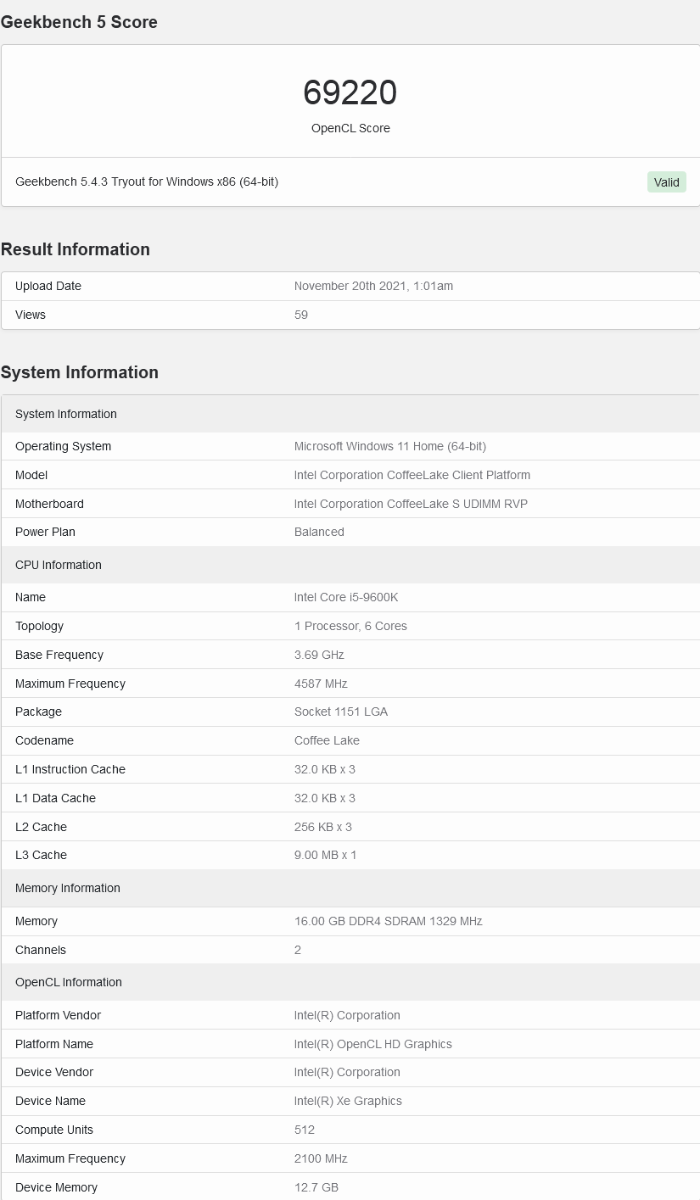Click the green Valid badge

point(666,182)
